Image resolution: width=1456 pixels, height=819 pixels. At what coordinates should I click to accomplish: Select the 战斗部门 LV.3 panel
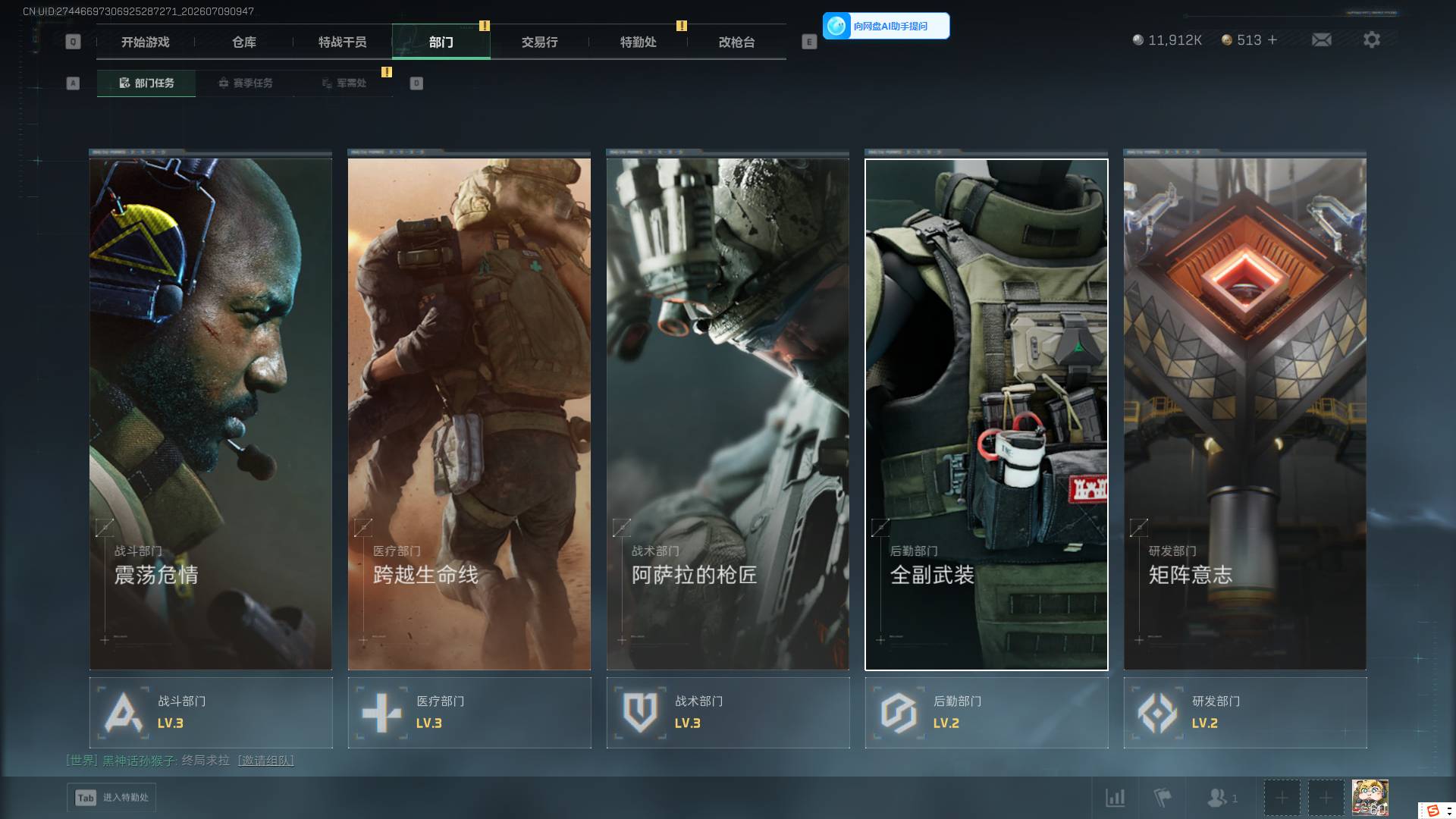pos(211,713)
